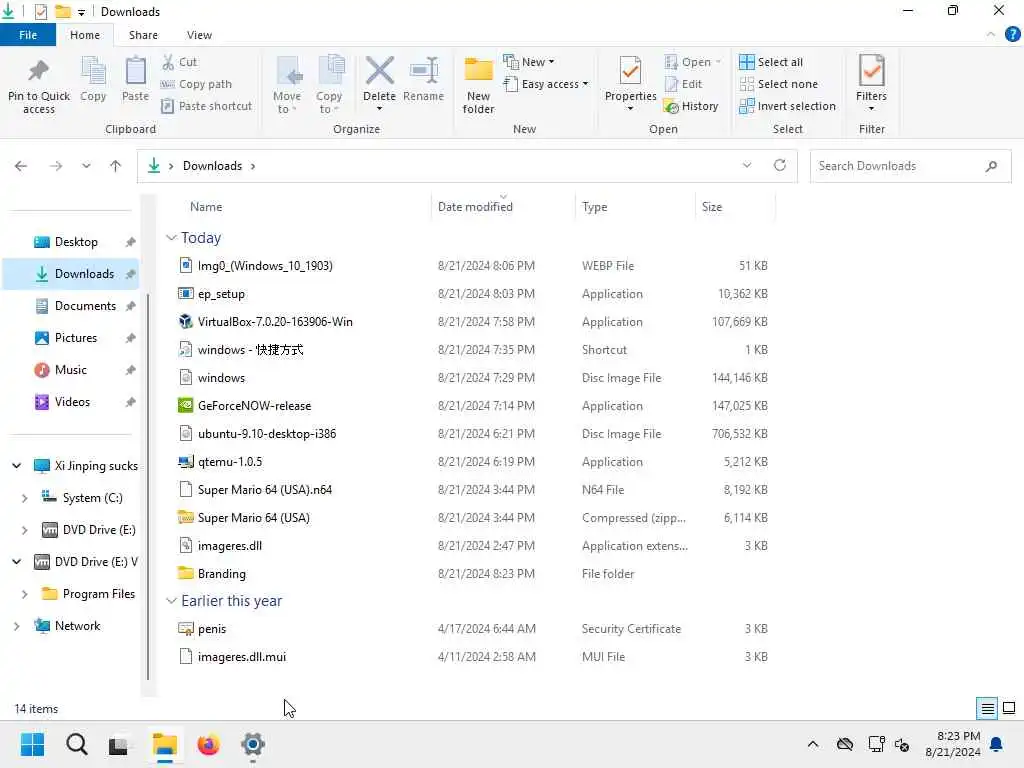Click the navigation pane scrollbar

pos(148,487)
